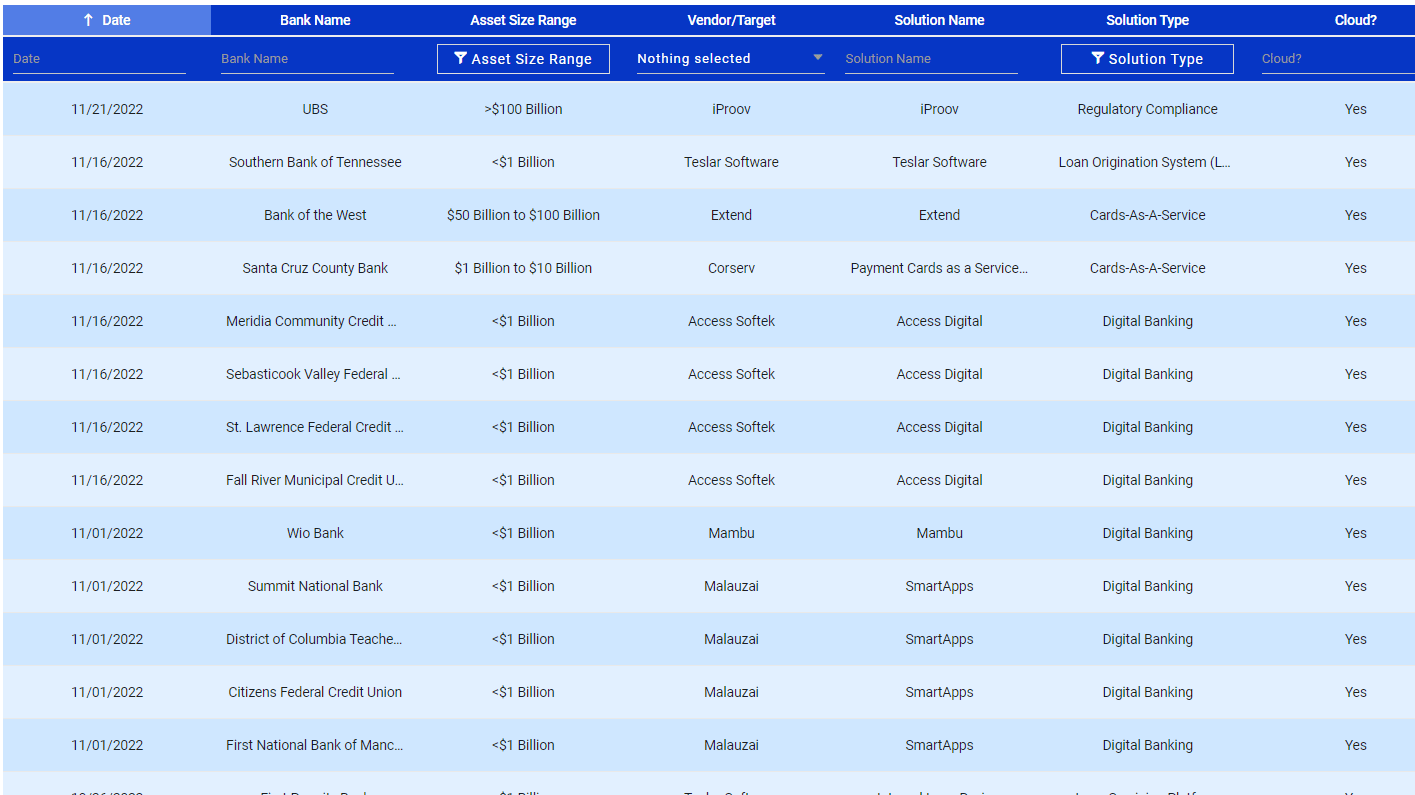Click the Asset Size Range column header
Screen dimensions: 1415x795
point(523,20)
